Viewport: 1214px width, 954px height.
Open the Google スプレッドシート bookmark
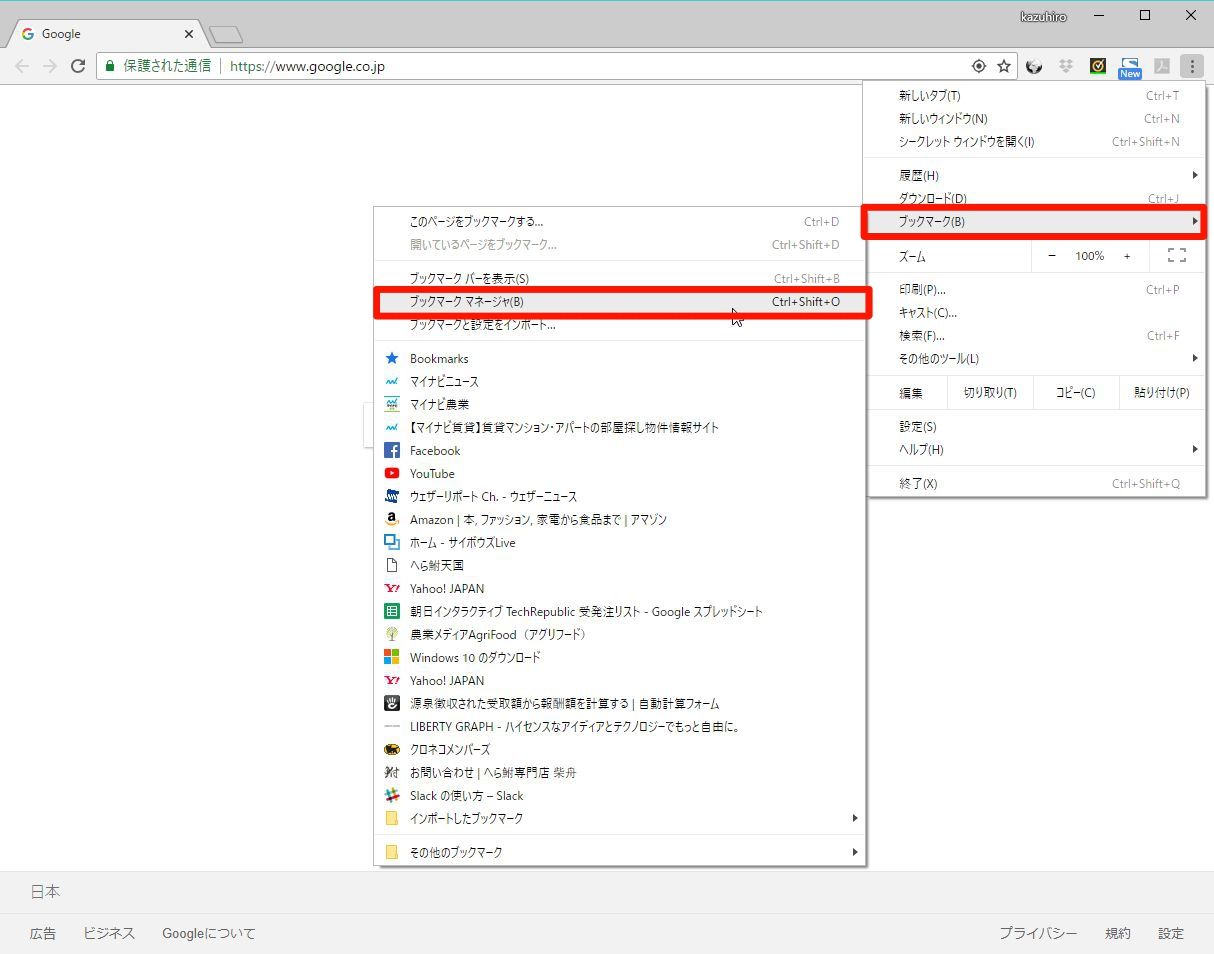coord(620,611)
